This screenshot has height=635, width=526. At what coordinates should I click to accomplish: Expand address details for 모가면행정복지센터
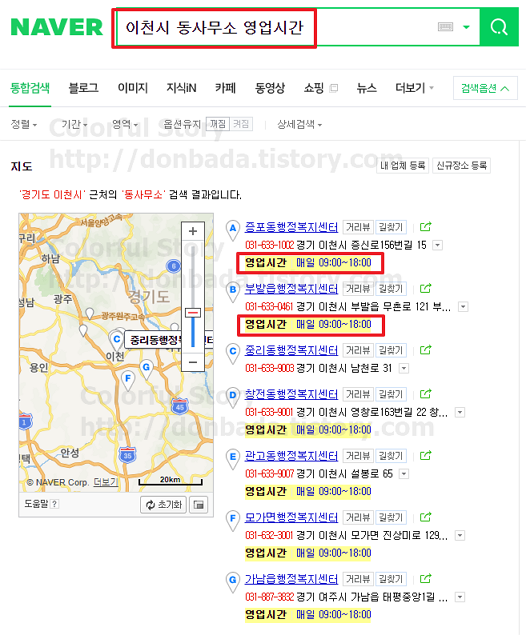pyautogui.click(x=460, y=535)
